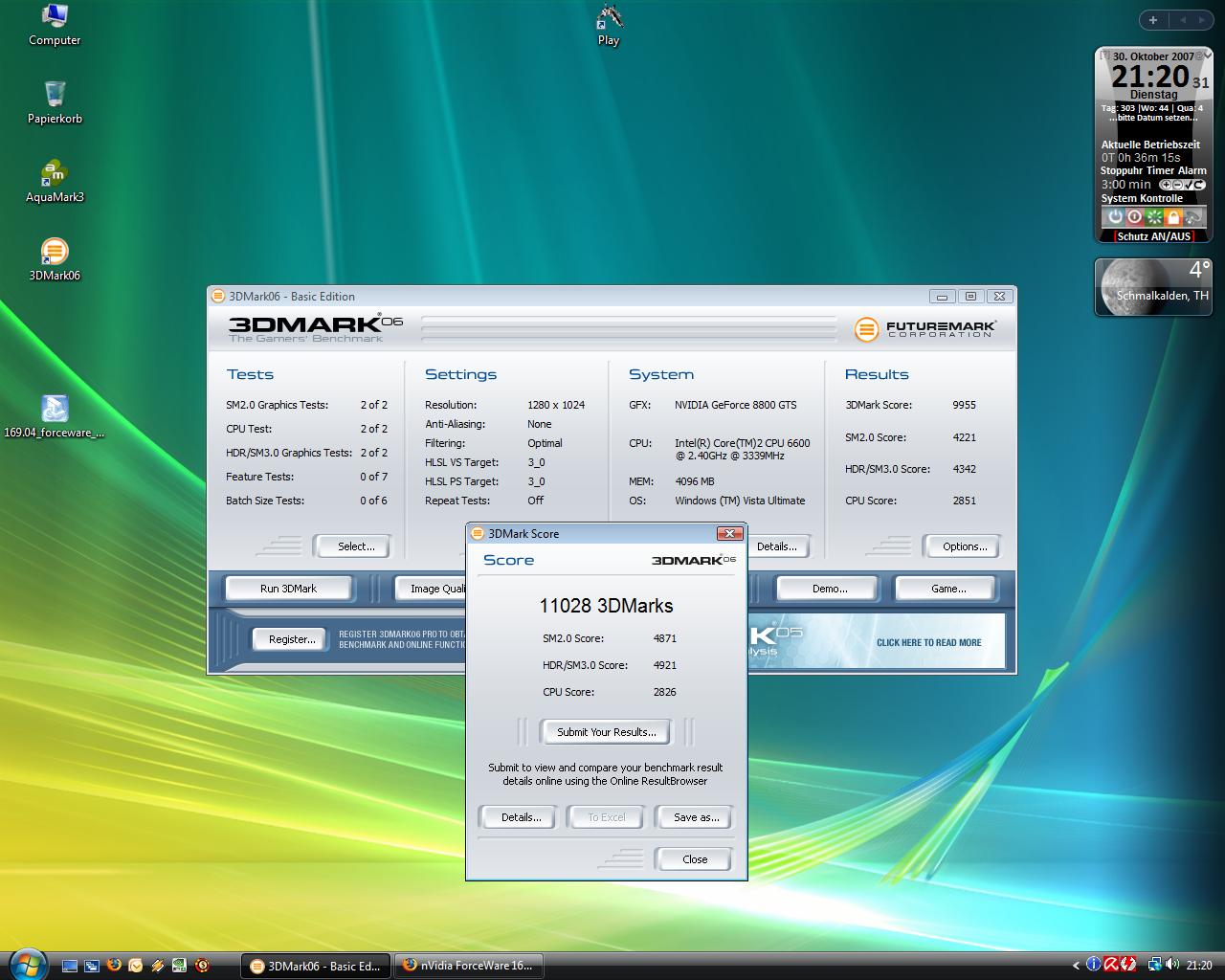The width and height of the screenshot is (1225, 980).
Task: Click the green standby icon in System Kontrolle
Action: (1154, 216)
